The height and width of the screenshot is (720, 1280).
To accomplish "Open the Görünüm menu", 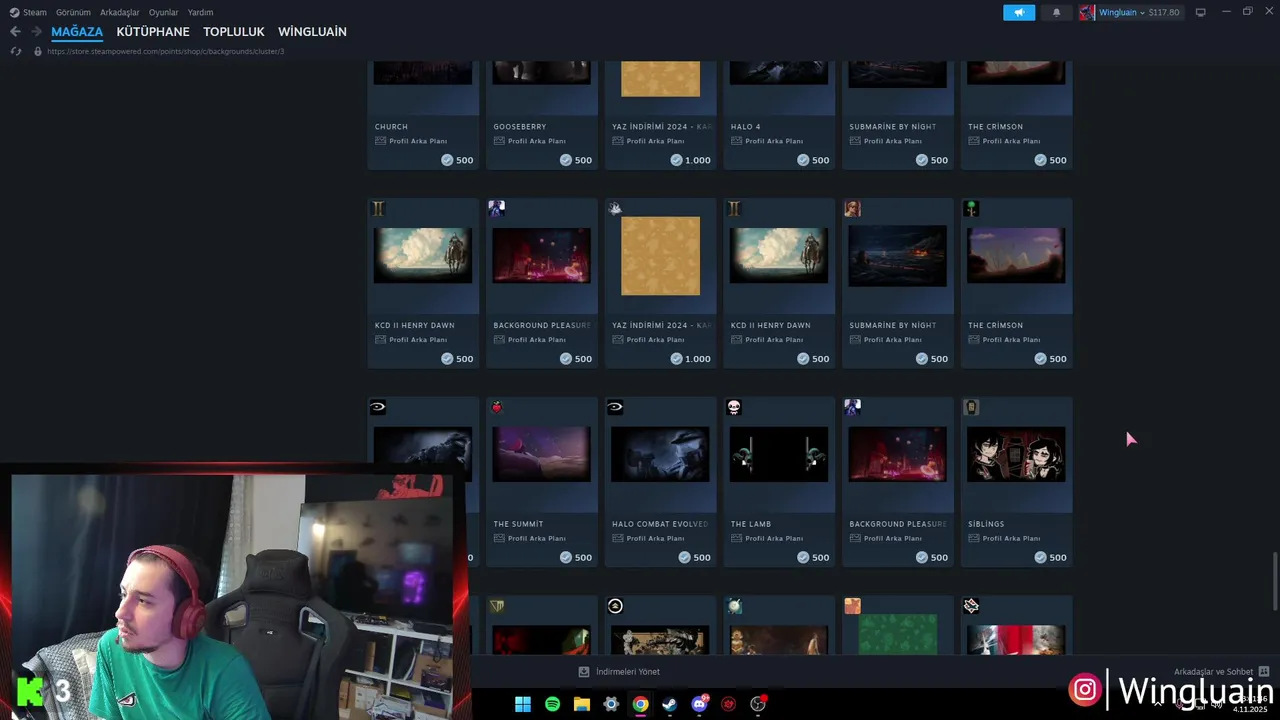I will 73,12.
